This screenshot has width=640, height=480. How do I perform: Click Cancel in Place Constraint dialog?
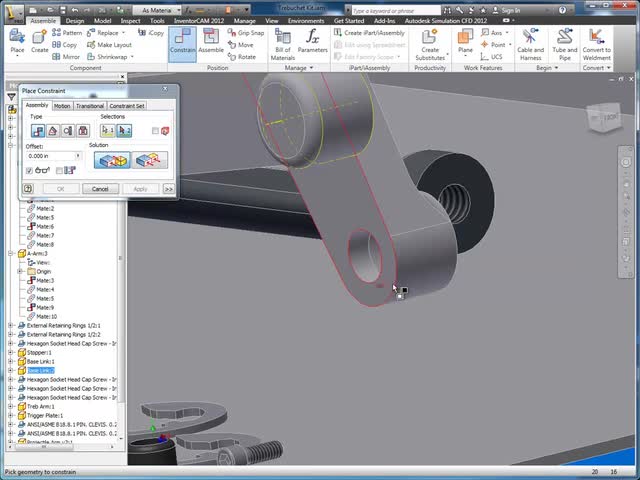pos(100,189)
